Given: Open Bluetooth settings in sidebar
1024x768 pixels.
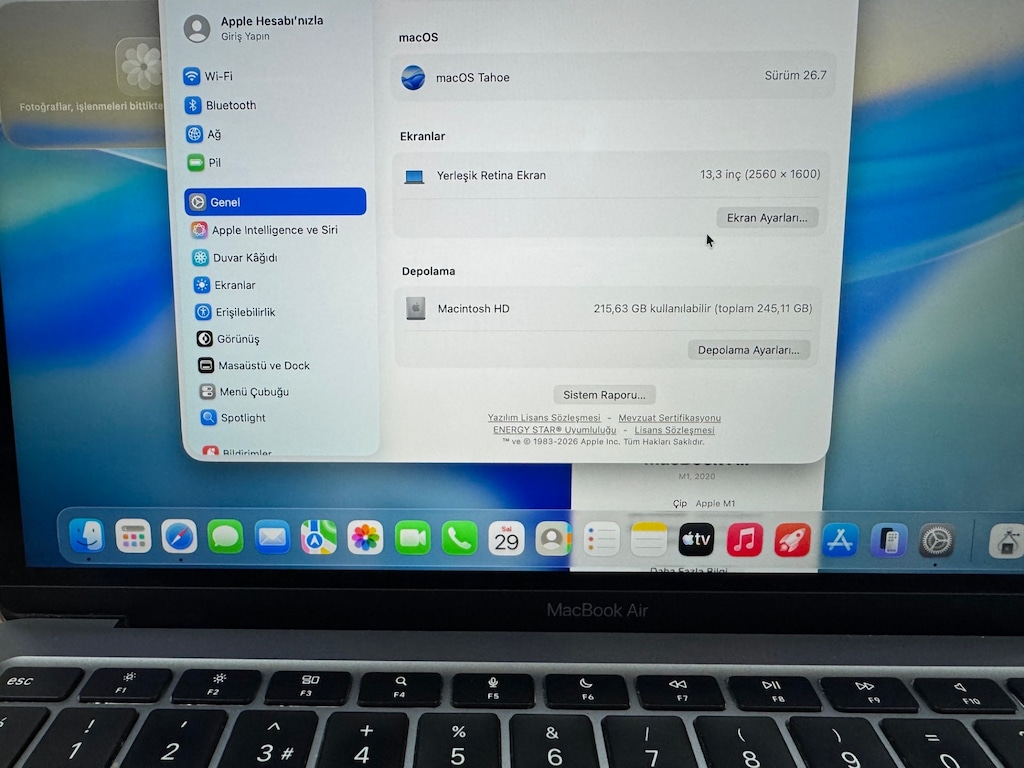Looking at the screenshot, I should [x=220, y=105].
